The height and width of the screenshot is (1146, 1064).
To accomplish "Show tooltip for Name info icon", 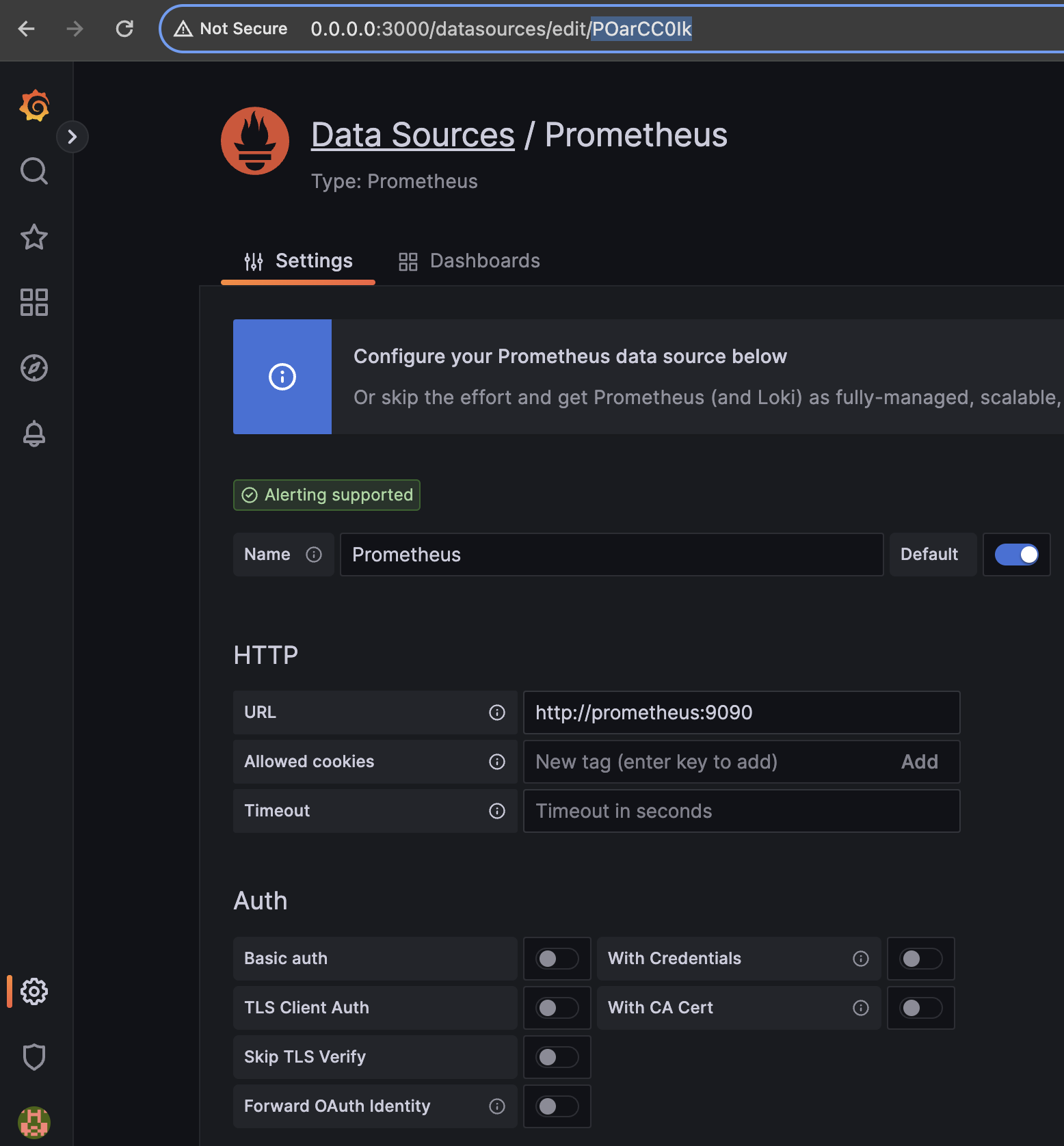I will pos(314,555).
